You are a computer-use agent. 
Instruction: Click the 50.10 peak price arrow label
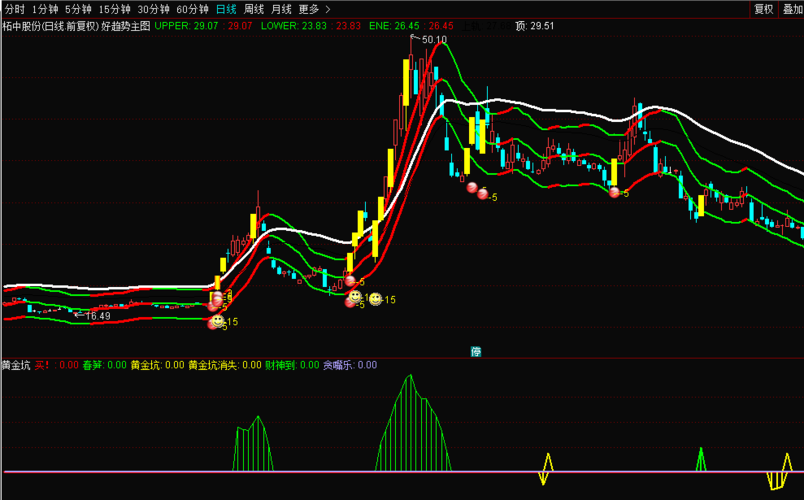(431, 40)
